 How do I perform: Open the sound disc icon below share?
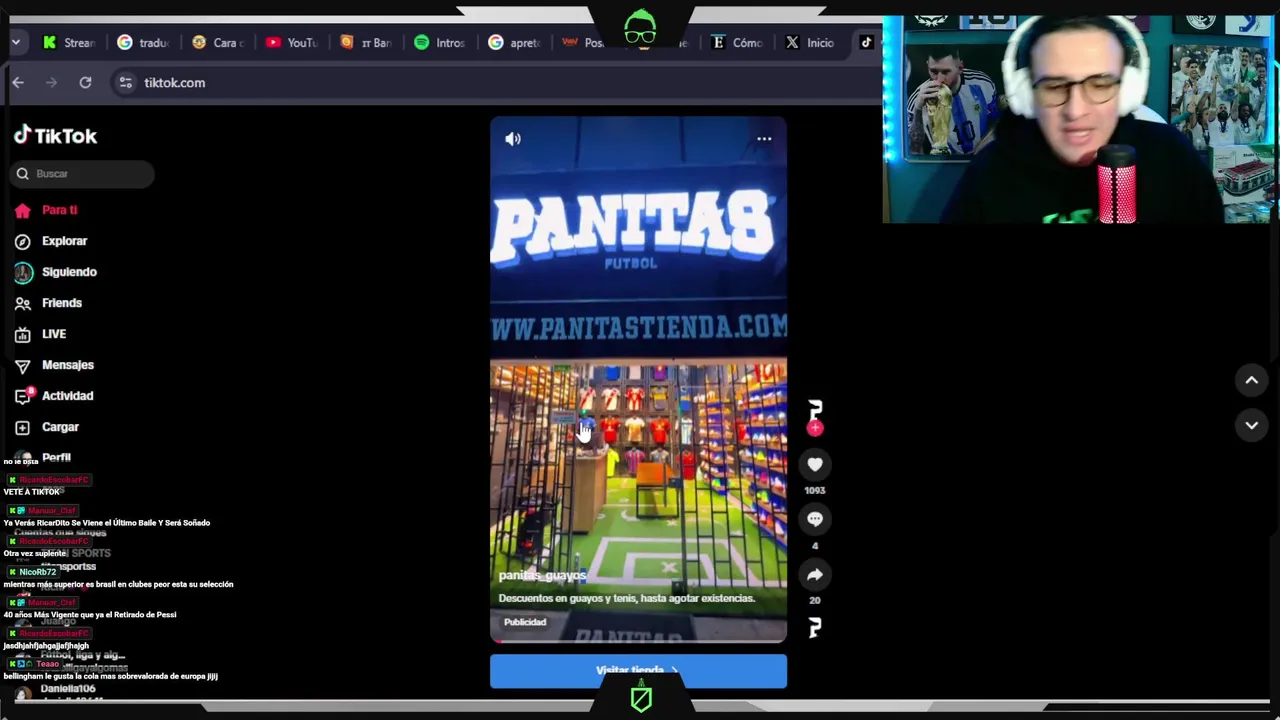815,627
